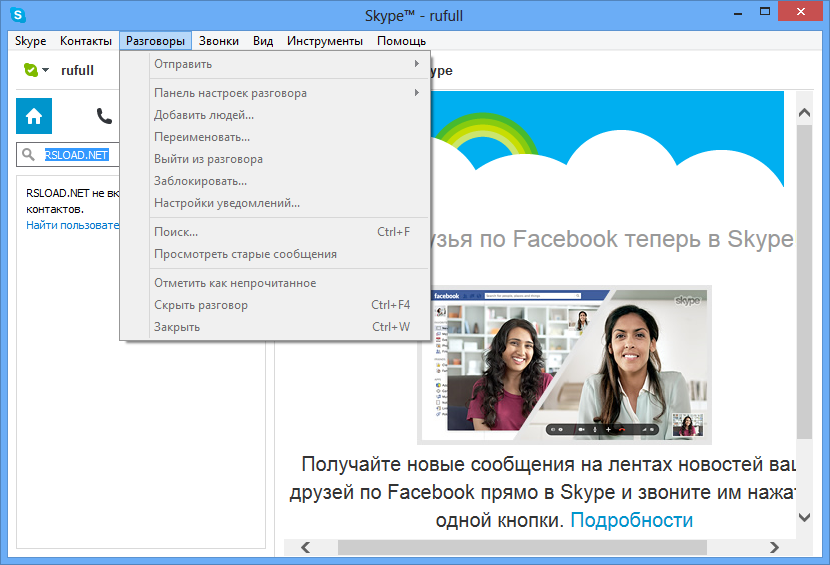Open the Инструменты menu
This screenshot has width=830, height=565.
[324, 41]
